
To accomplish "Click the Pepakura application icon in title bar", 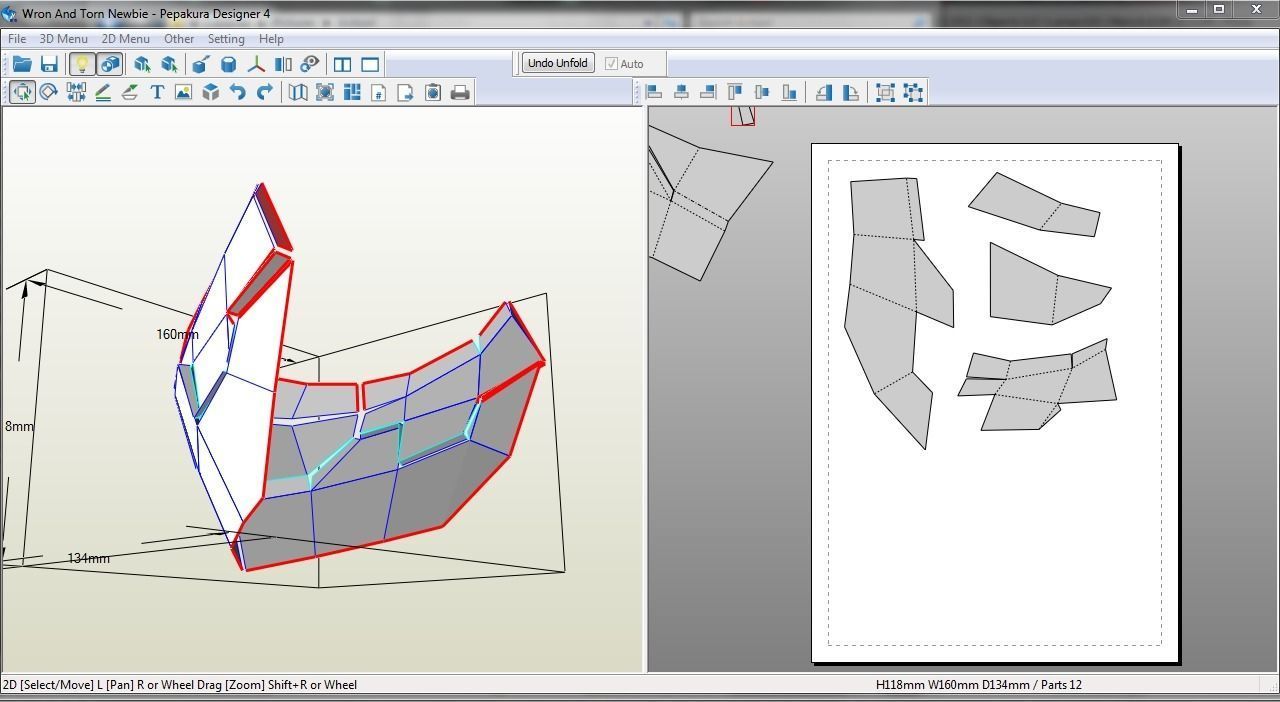I will (x=10, y=13).
